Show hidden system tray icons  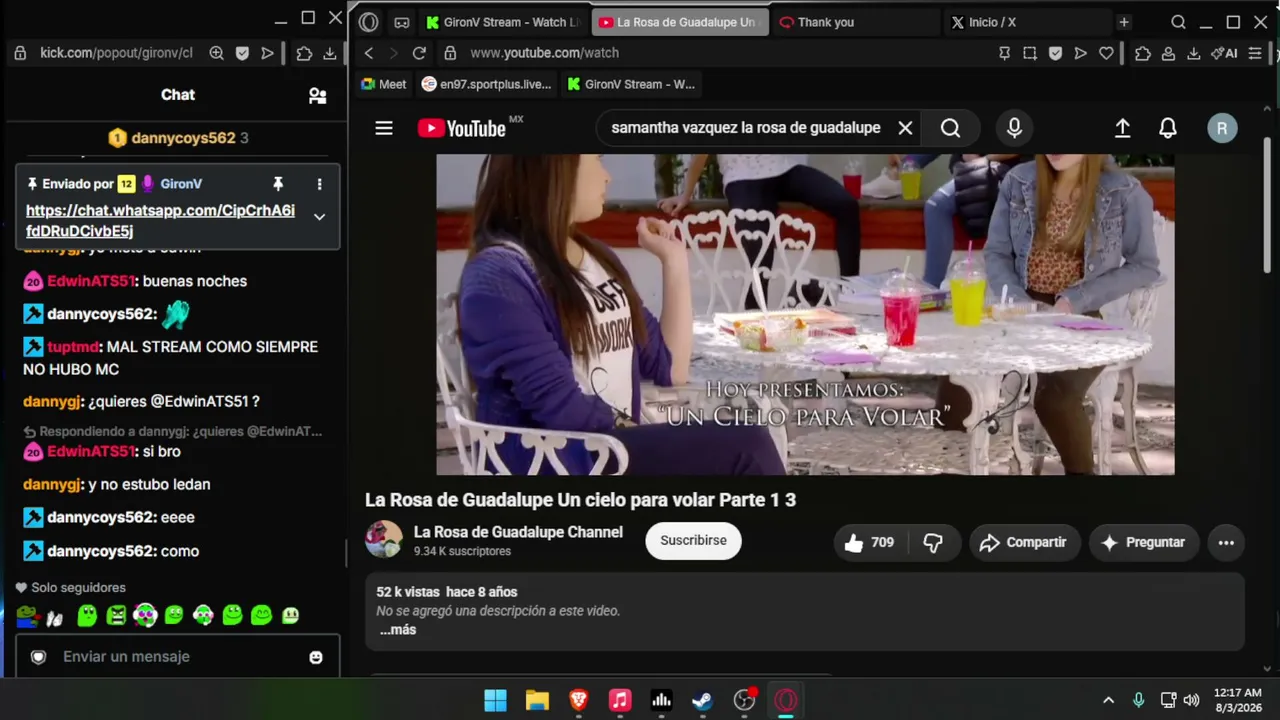click(1108, 700)
